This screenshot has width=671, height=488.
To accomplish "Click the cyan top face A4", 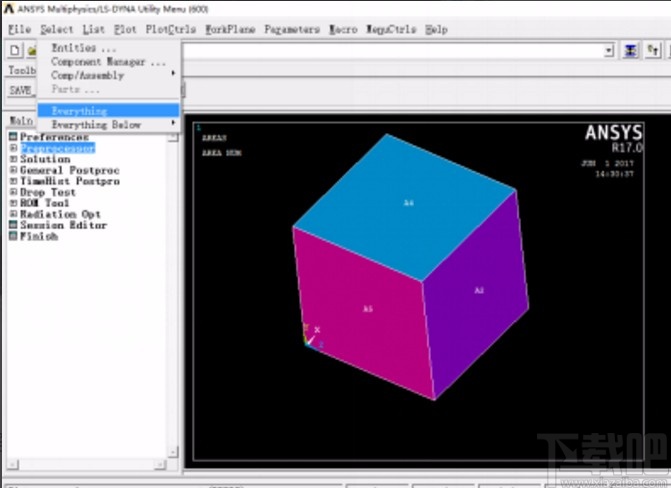I will [x=407, y=203].
